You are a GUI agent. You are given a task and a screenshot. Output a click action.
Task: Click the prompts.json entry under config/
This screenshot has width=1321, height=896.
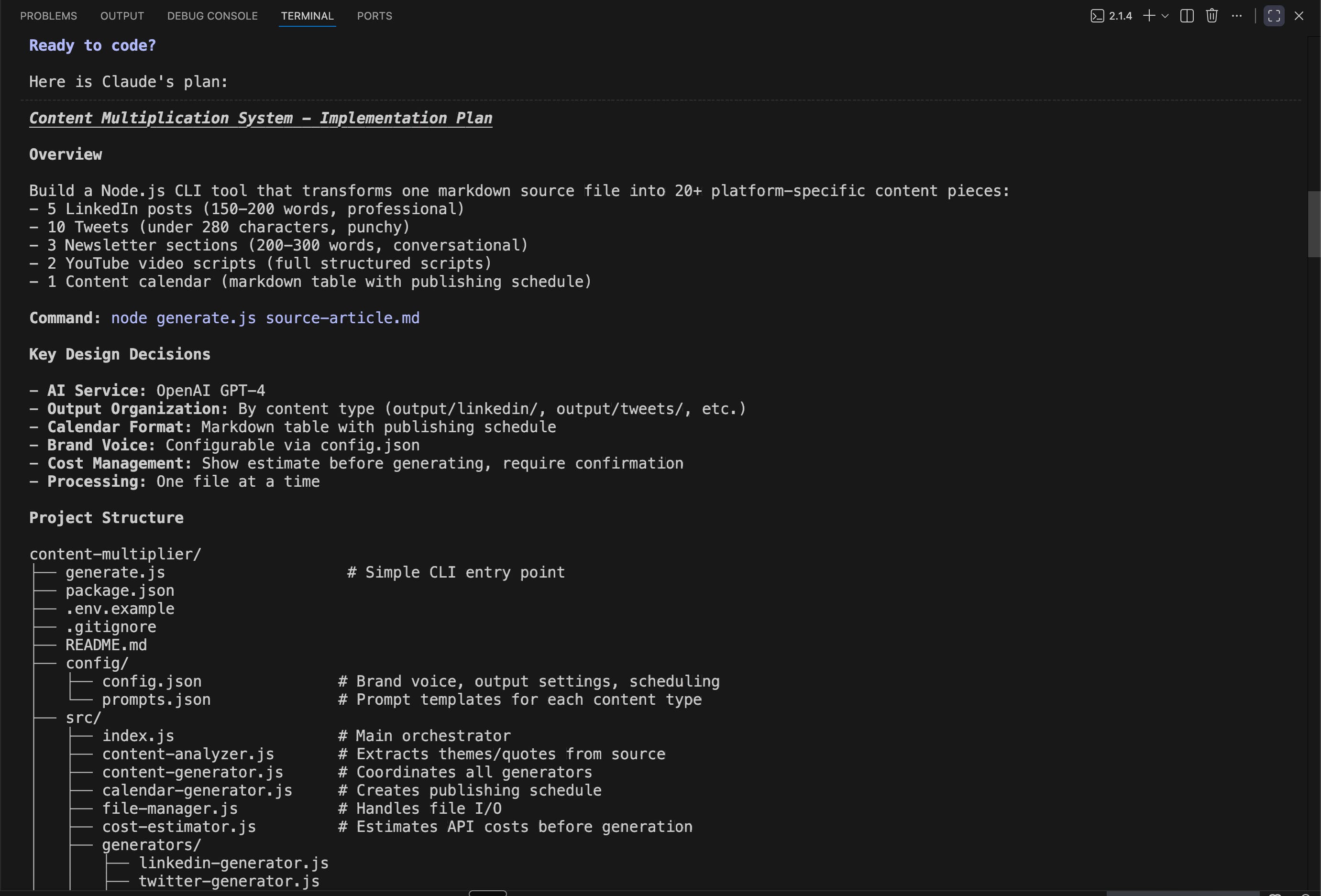pyautogui.click(x=156, y=700)
